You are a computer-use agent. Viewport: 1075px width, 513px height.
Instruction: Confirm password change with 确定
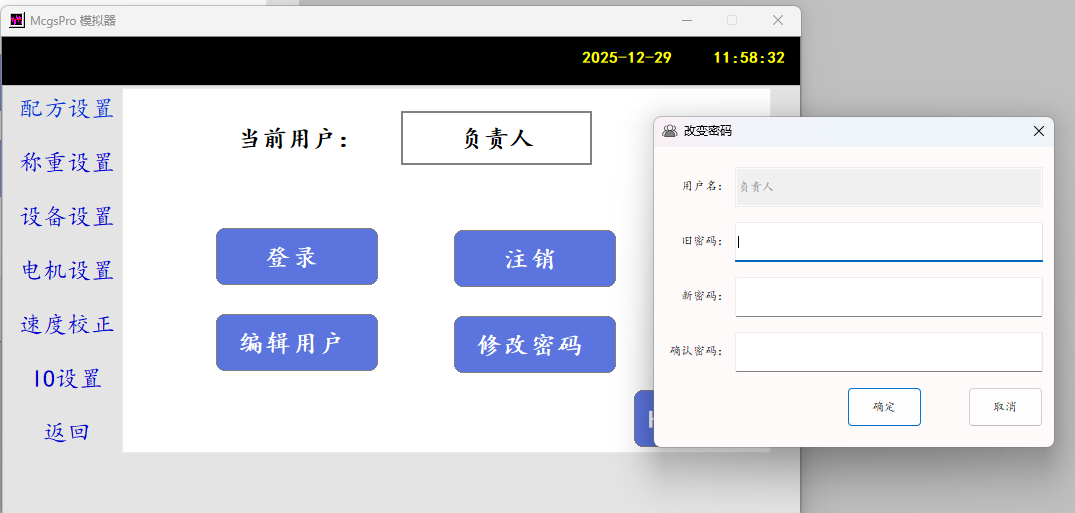tap(884, 407)
